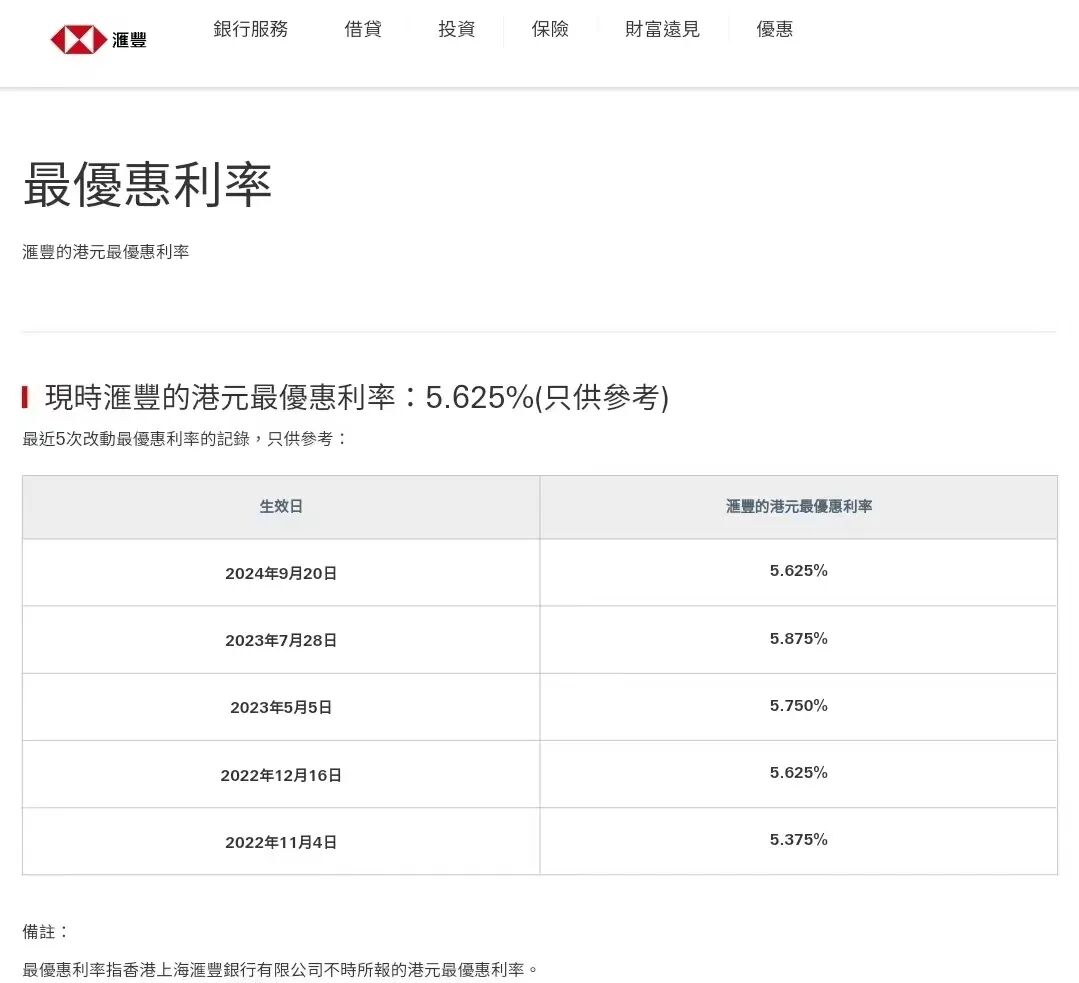Click the 5.625% rate for 2024年9月20日

tap(798, 571)
